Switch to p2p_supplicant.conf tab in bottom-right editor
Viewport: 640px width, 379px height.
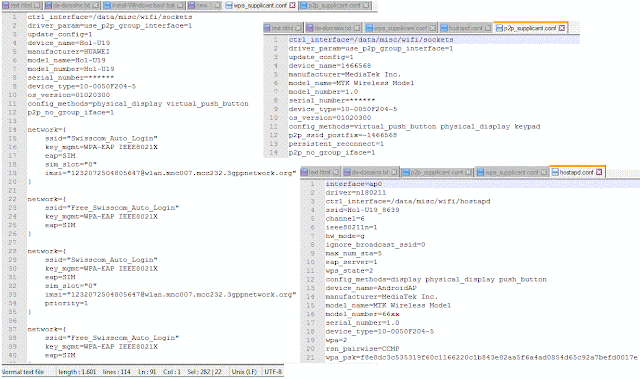437,172
